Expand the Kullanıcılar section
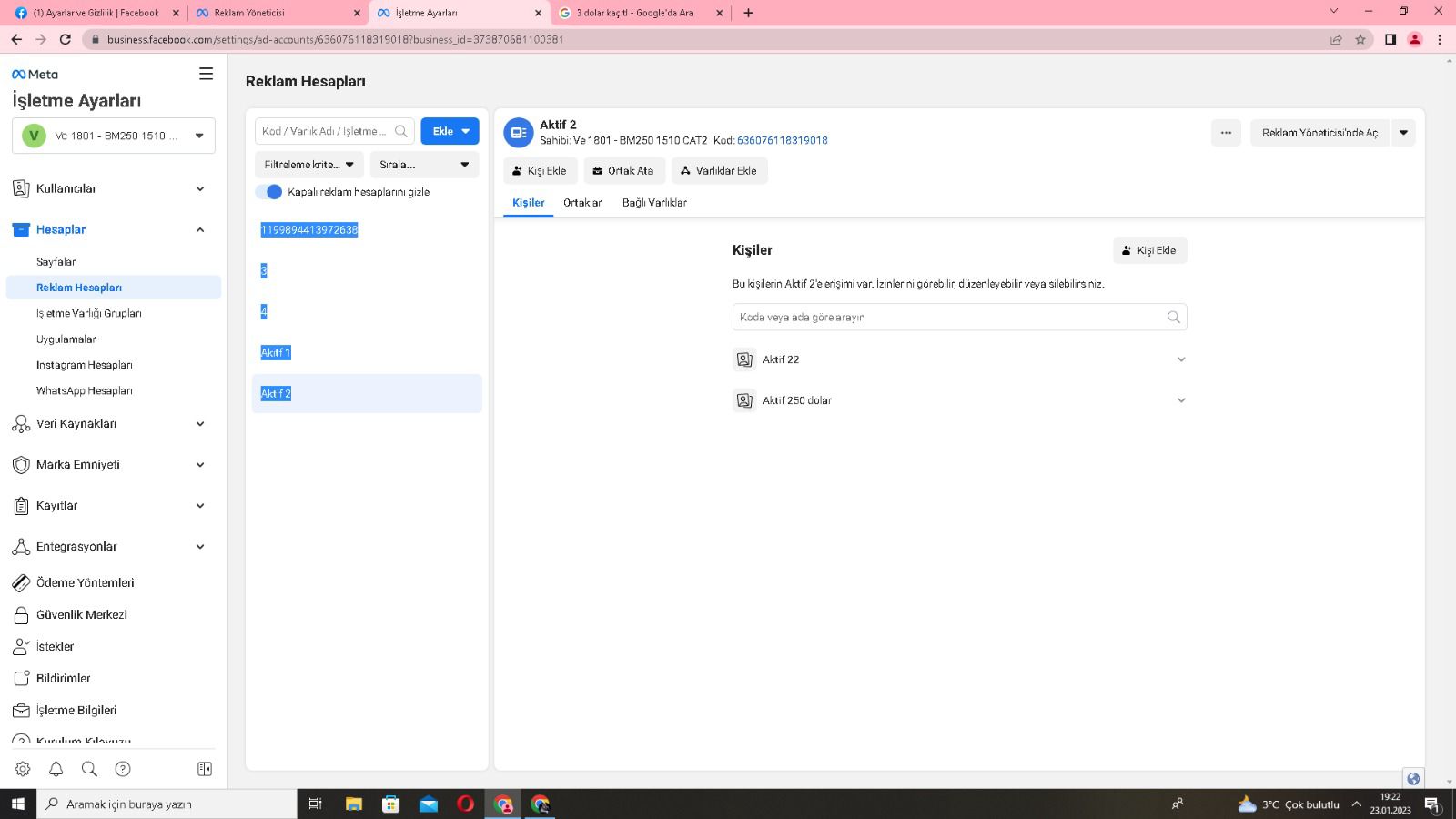The image size is (1456, 819). pyautogui.click(x=200, y=188)
